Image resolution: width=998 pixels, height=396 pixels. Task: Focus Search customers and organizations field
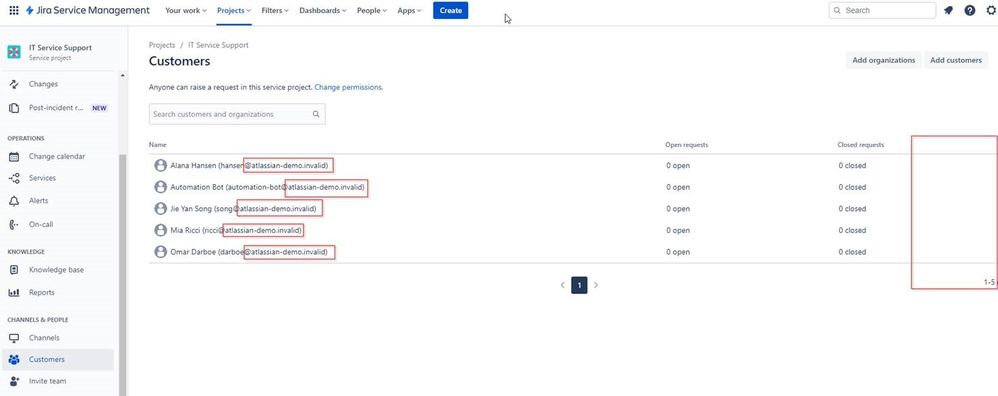coord(237,115)
